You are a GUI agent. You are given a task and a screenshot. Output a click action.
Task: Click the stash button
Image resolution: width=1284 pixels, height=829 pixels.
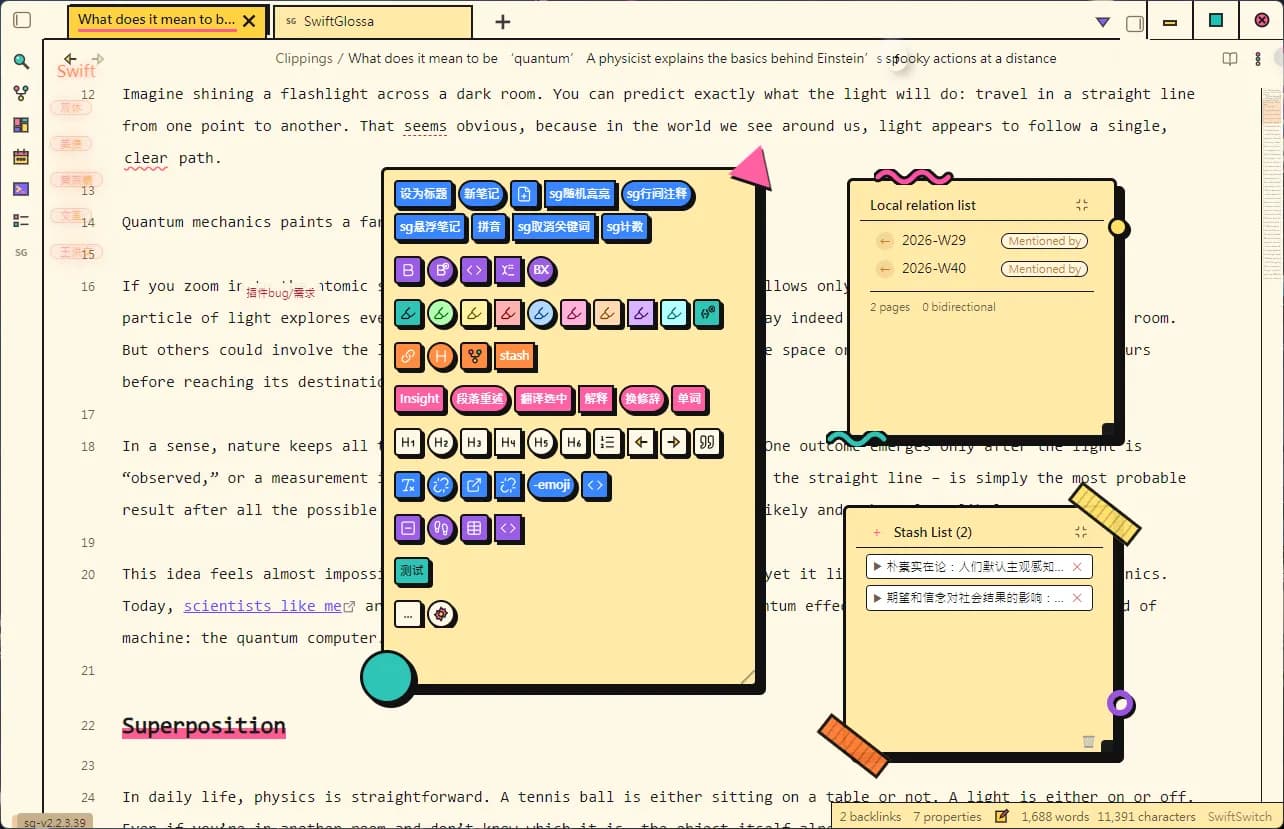[x=514, y=355]
